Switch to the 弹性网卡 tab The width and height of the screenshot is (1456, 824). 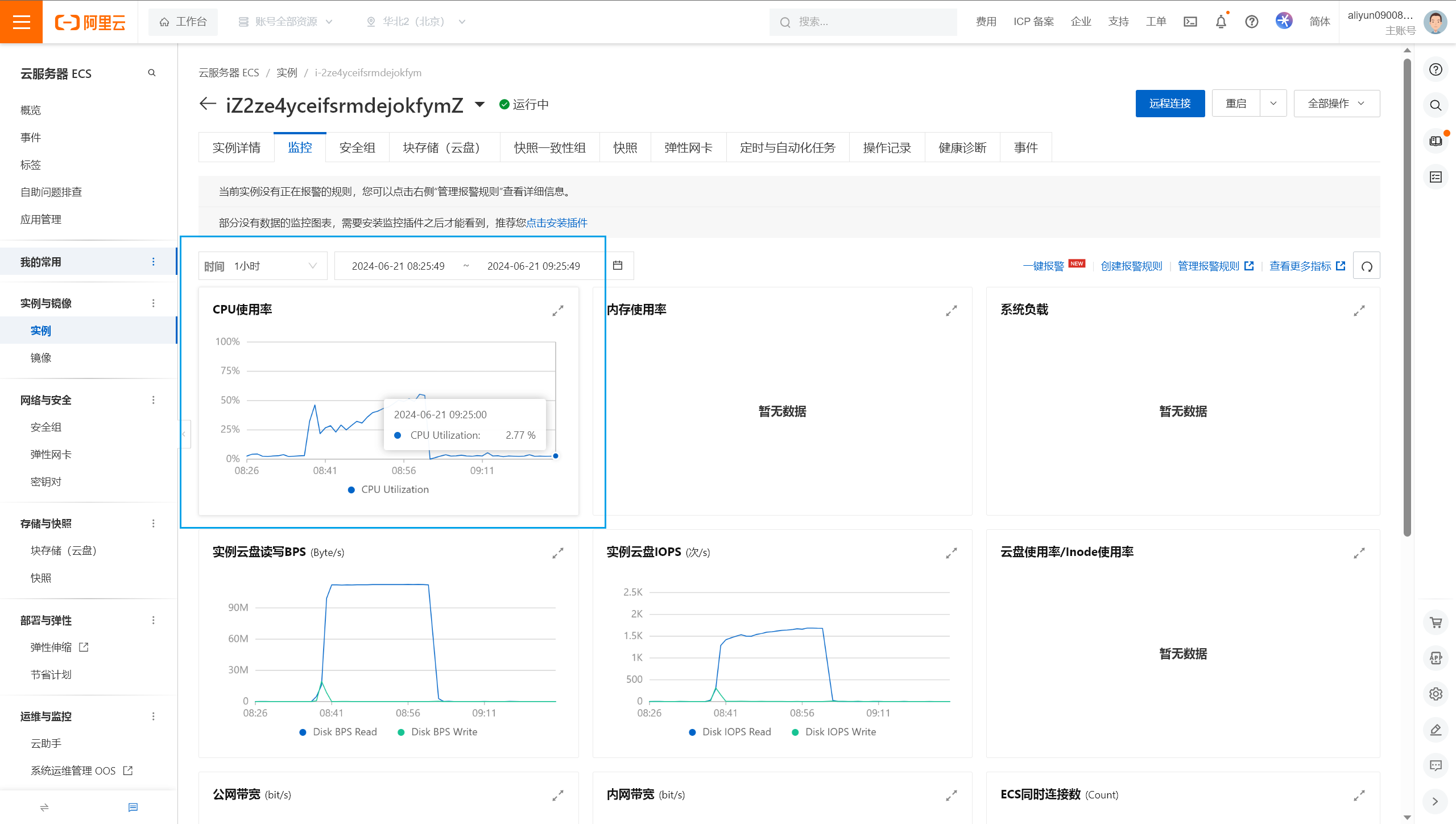[688, 147]
